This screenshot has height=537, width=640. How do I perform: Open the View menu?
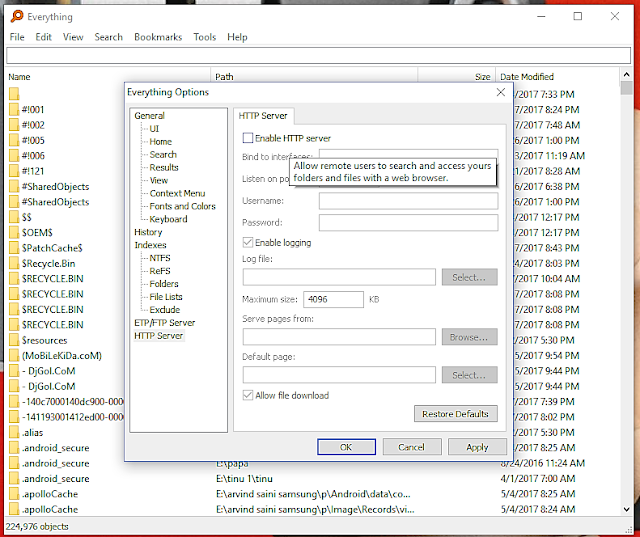pos(73,37)
